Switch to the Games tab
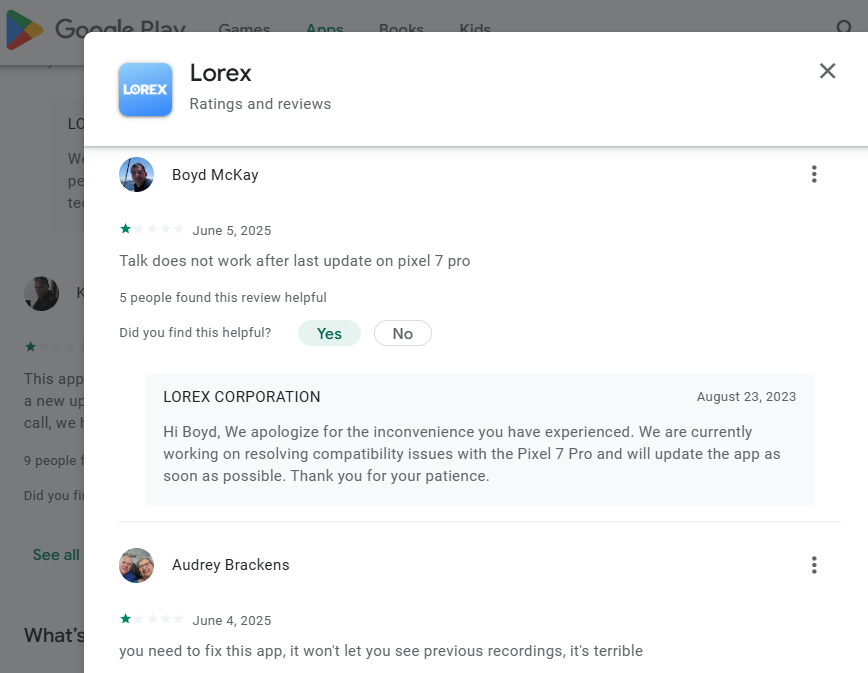The width and height of the screenshot is (868, 673). point(244,29)
